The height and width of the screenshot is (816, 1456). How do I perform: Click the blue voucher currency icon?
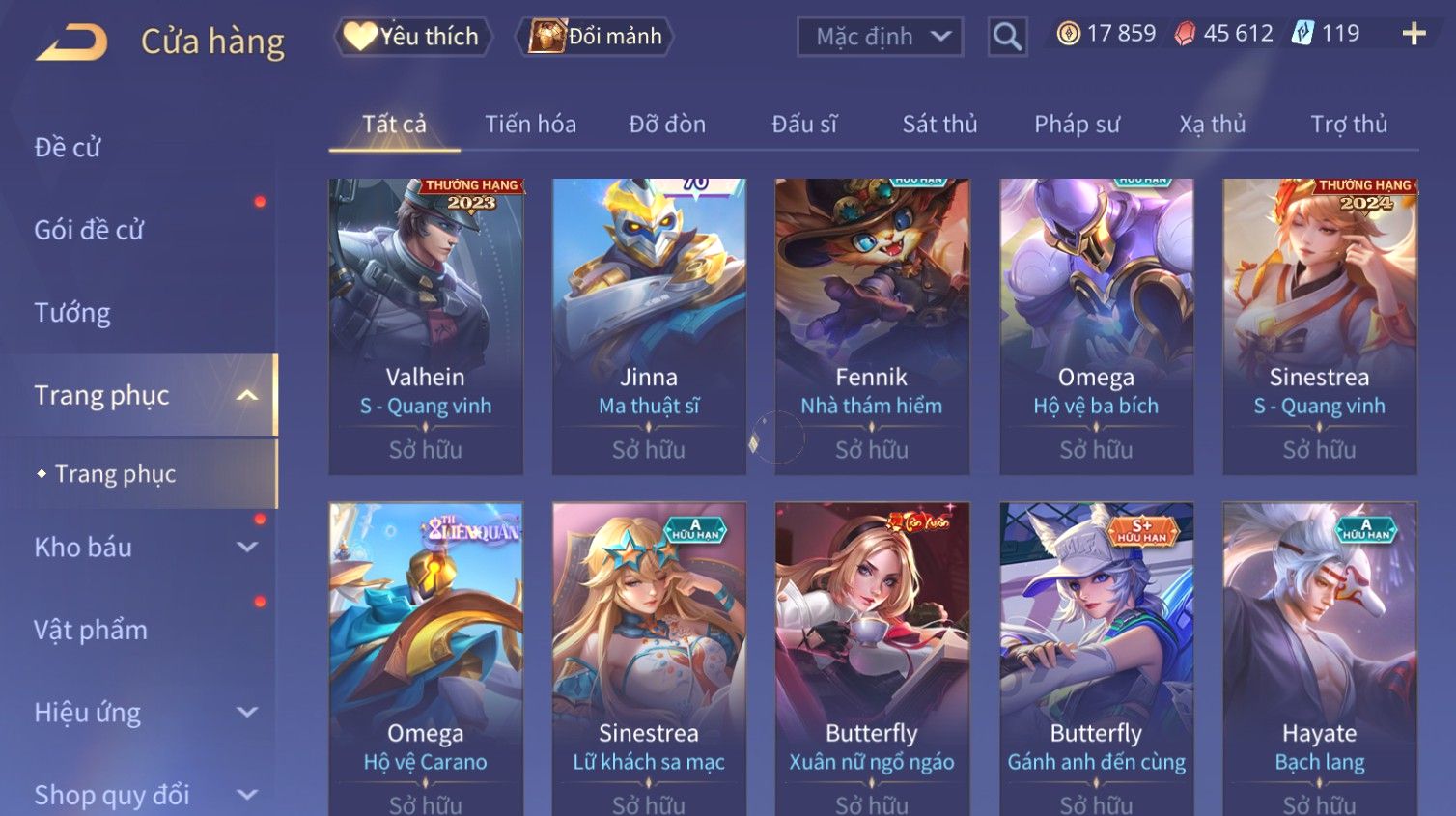(1302, 34)
